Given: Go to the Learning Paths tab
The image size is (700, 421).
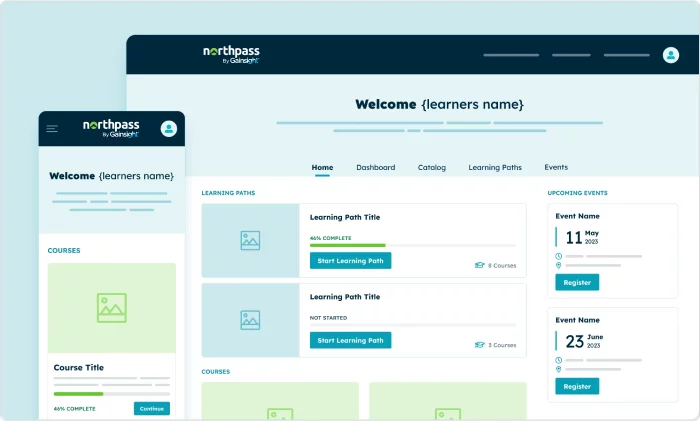Looking at the screenshot, I should (495, 167).
